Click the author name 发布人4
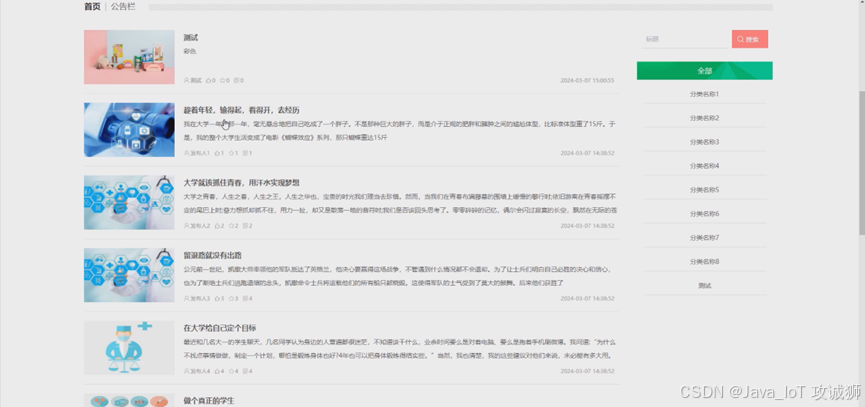 point(200,372)
